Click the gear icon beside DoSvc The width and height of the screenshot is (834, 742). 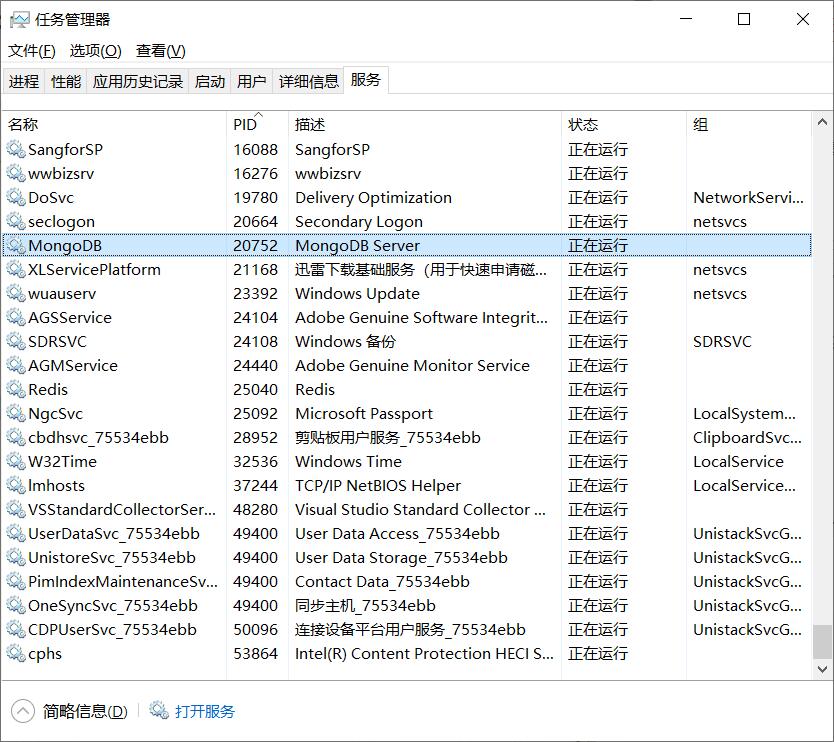point(16,197)
